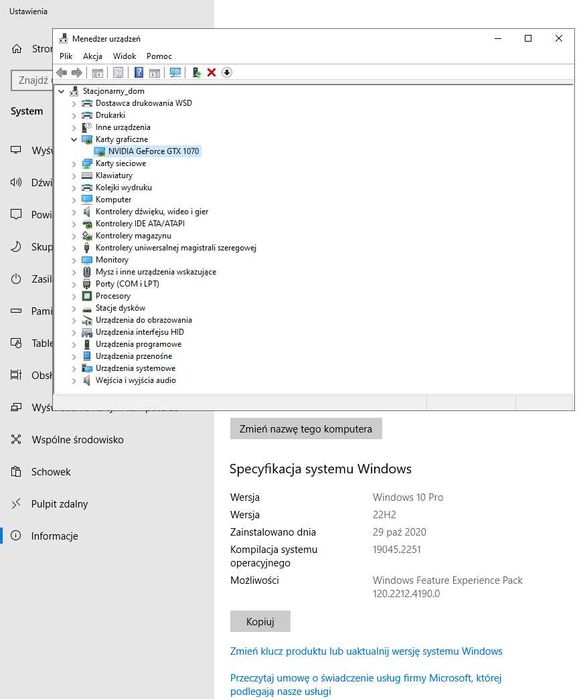Screen dimensions: 581x699
Task: Click the Zmień nazwę tego komputera button
Action: (x=306, y=428)
